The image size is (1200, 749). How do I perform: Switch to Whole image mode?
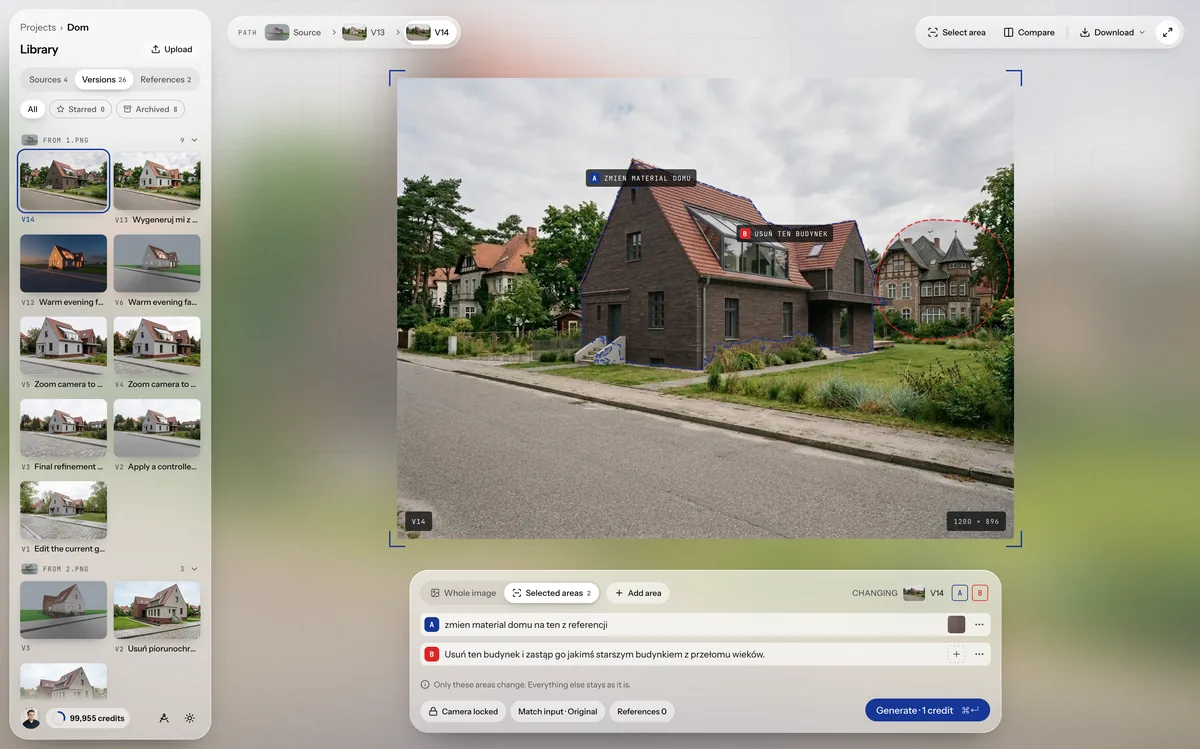463,593
